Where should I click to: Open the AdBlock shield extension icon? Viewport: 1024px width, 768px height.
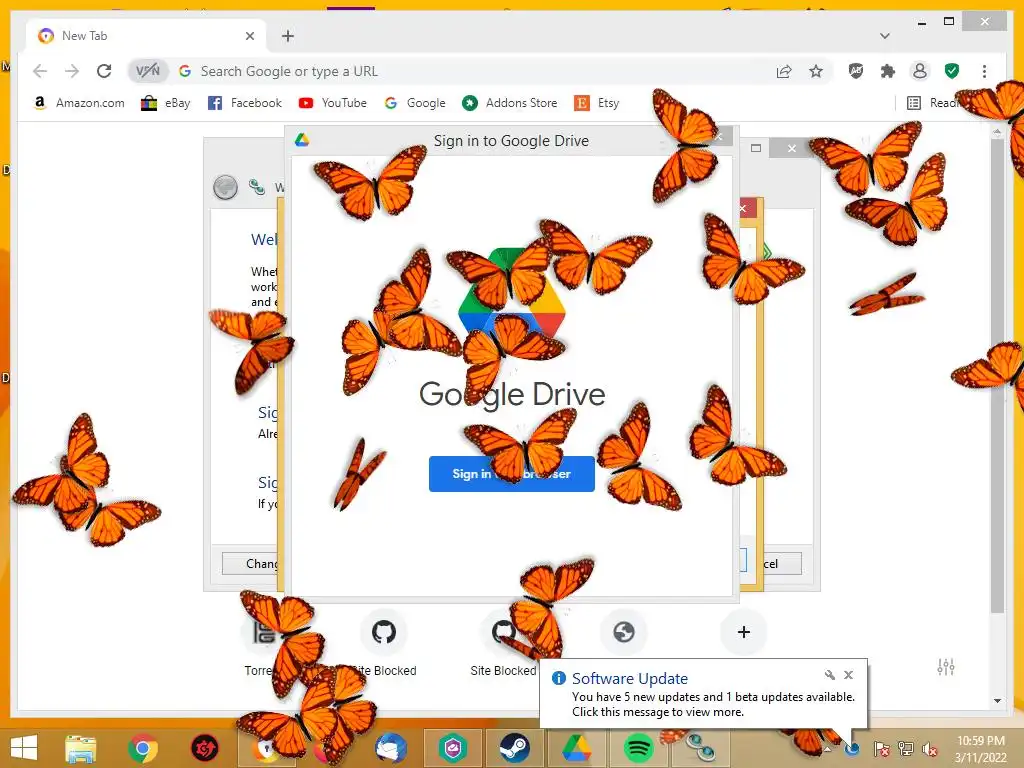click(856, 71)
